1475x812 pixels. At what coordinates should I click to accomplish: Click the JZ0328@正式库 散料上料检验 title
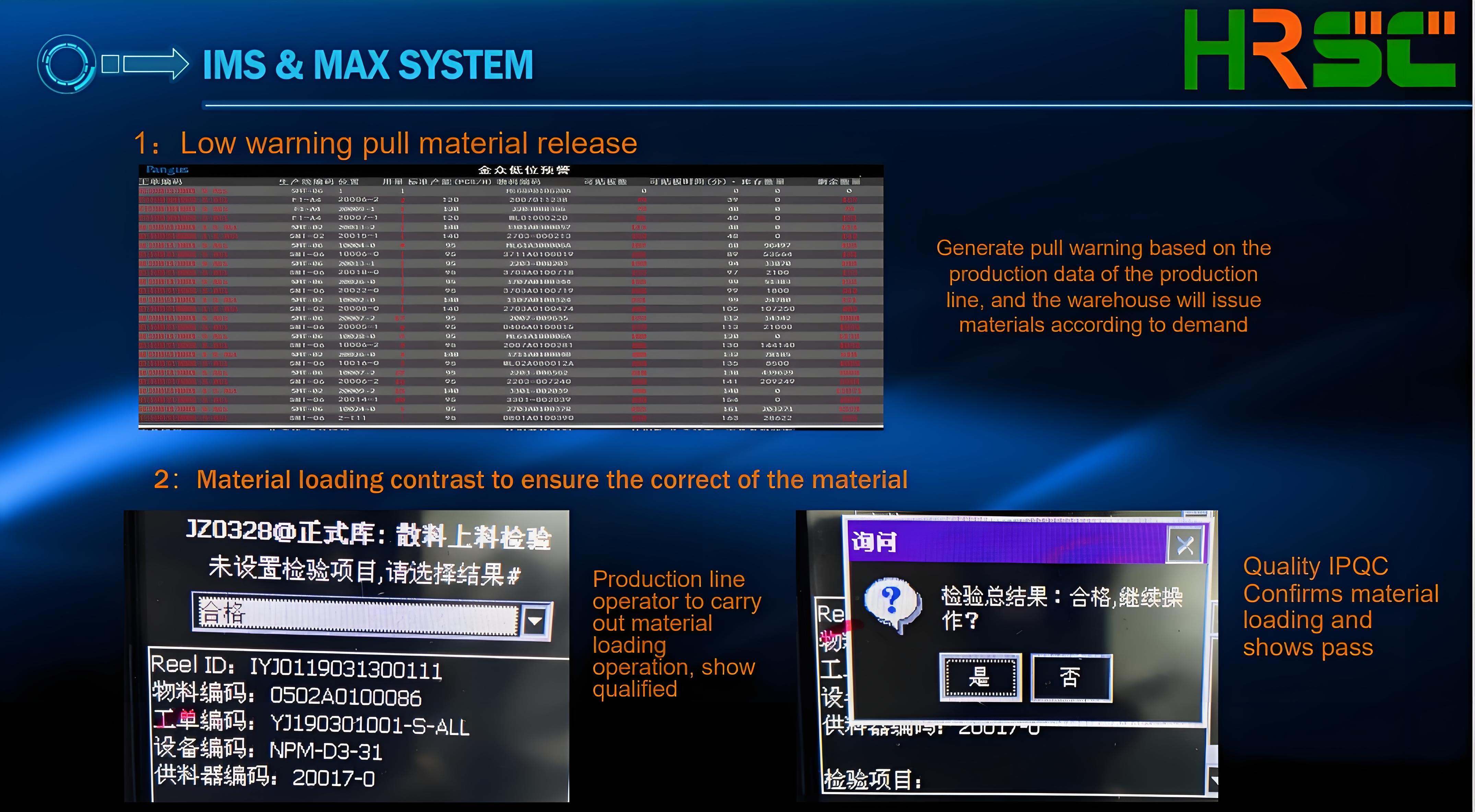(369, 535)
